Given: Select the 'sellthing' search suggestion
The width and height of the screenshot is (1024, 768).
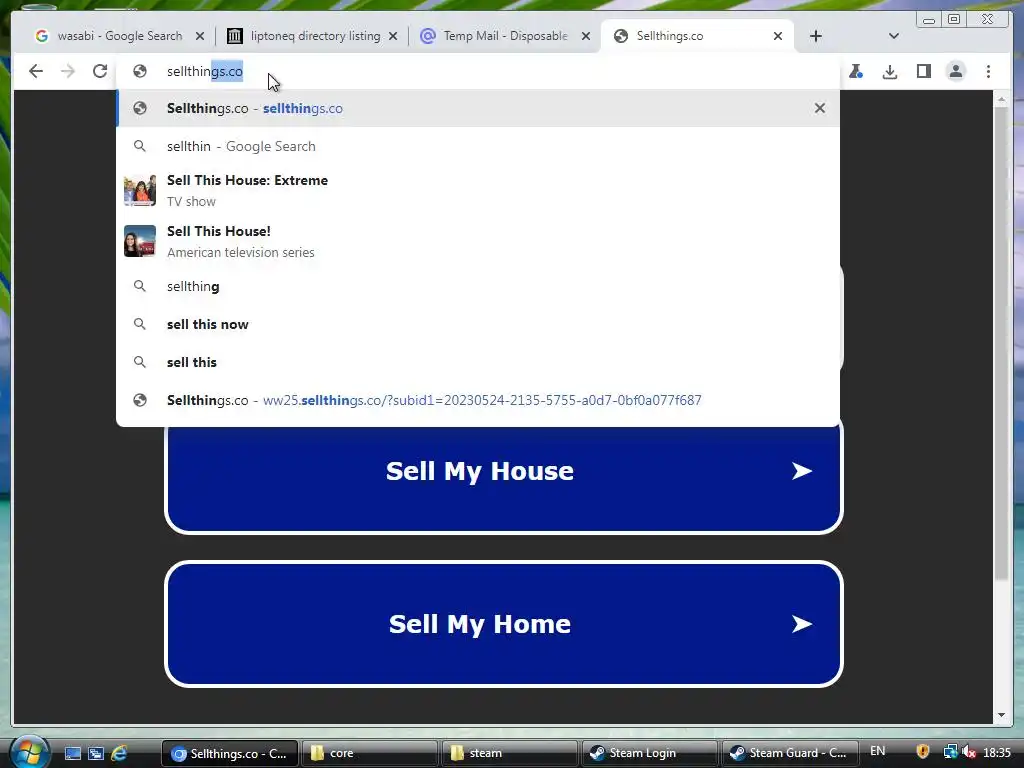Looking at the screenshot, I should (477, 286).
